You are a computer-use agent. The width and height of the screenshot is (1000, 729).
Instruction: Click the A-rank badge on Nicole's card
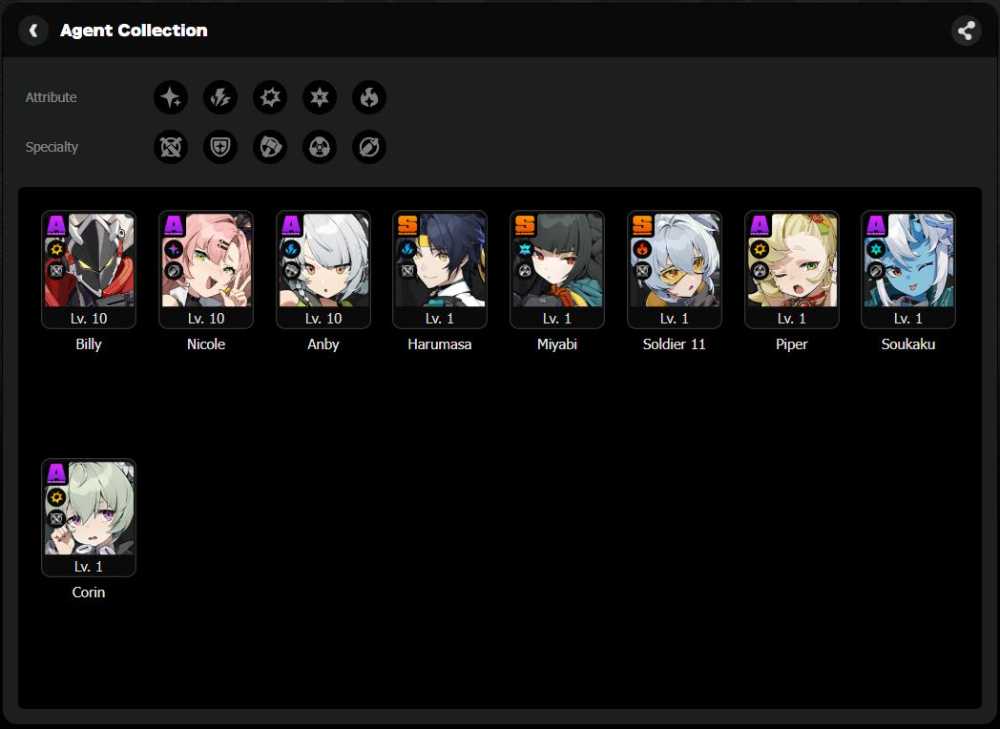pos(173,225)
